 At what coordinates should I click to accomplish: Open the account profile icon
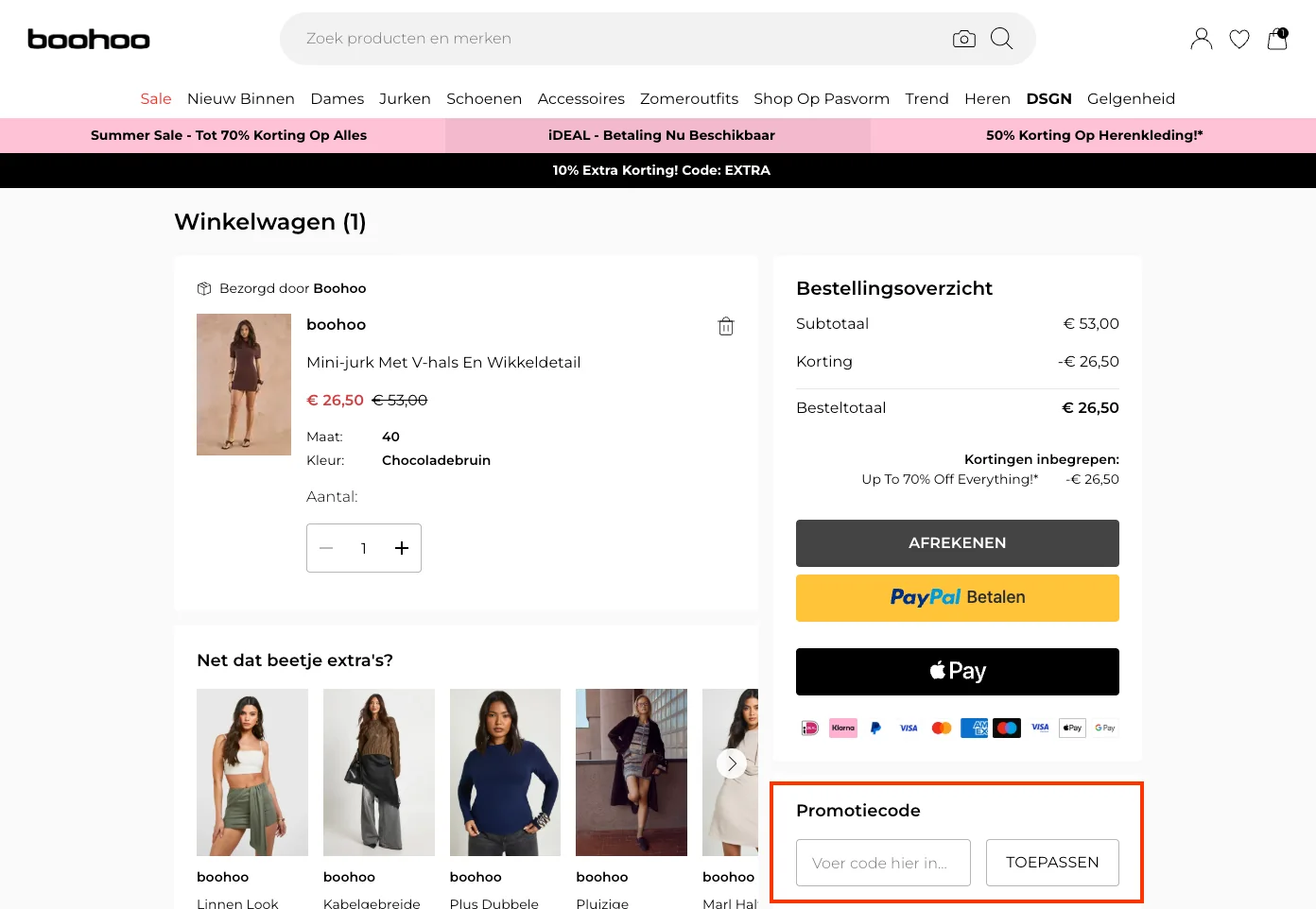click(x=1202, y=39)
